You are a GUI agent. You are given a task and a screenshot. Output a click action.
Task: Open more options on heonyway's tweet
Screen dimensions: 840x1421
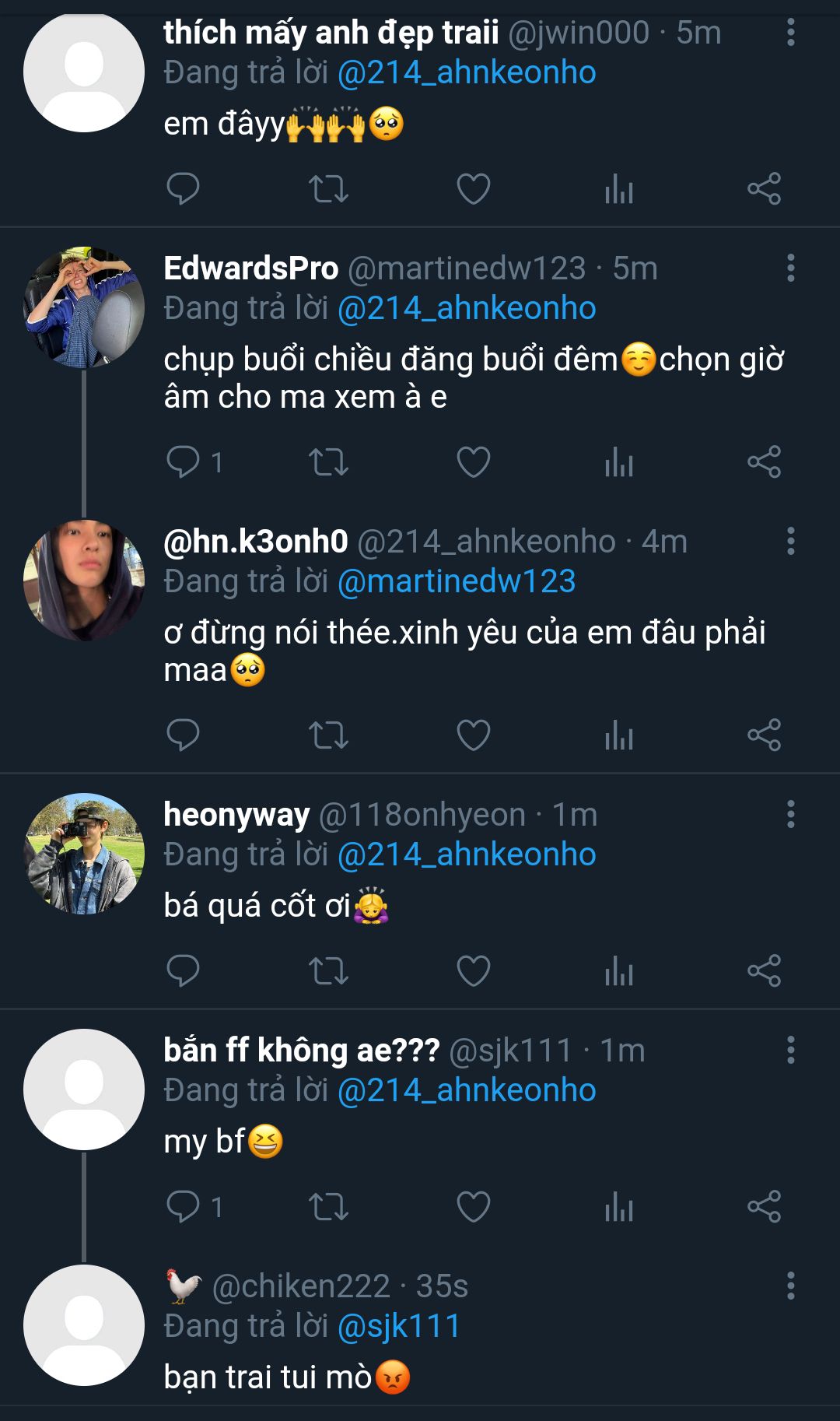click(790, 815)
